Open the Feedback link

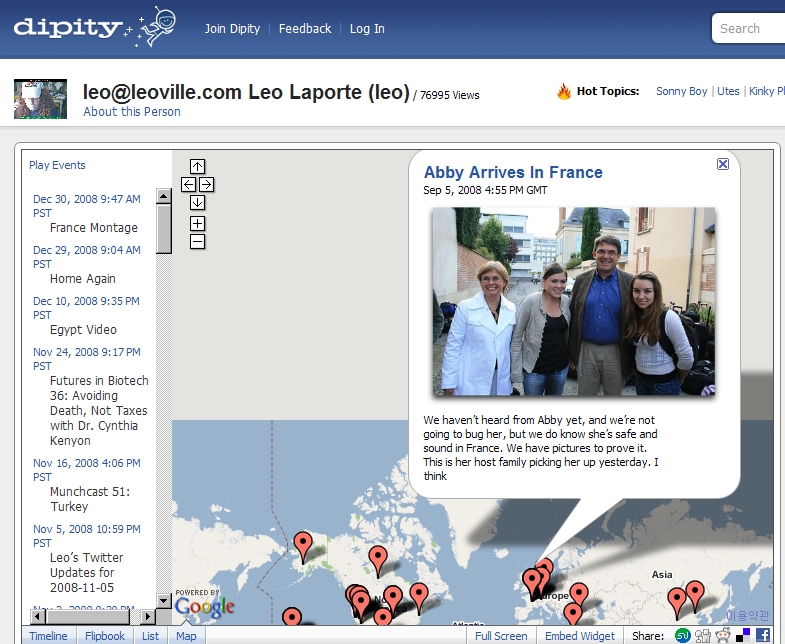(305, 29)
